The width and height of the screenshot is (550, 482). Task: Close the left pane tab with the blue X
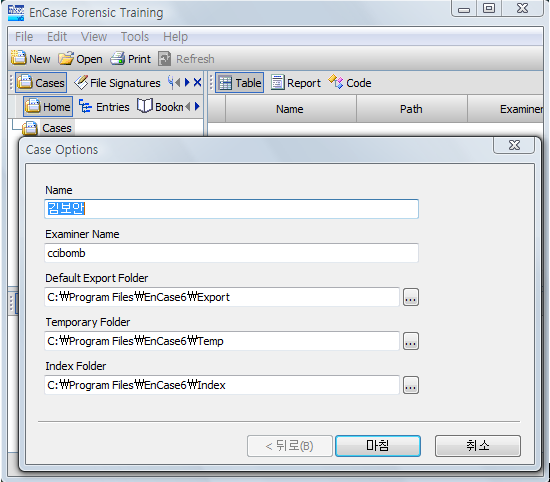coord(197,82)
